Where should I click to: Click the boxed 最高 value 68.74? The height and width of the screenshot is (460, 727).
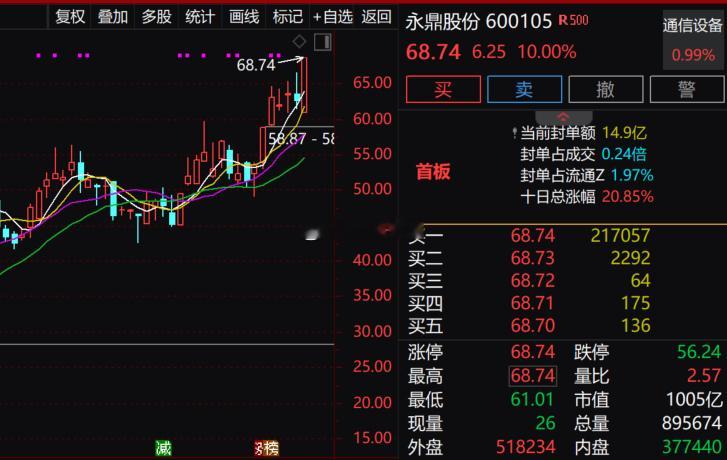point(533,376)
